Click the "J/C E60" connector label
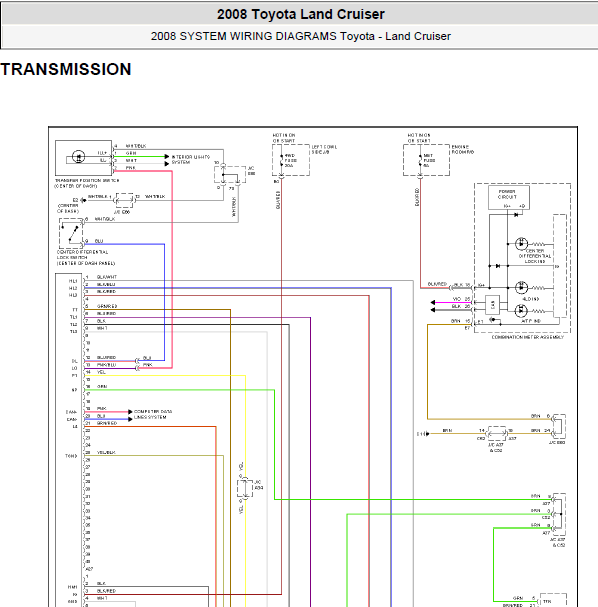The width and height of the screenshot is (598, 607). tap(557, 442)
